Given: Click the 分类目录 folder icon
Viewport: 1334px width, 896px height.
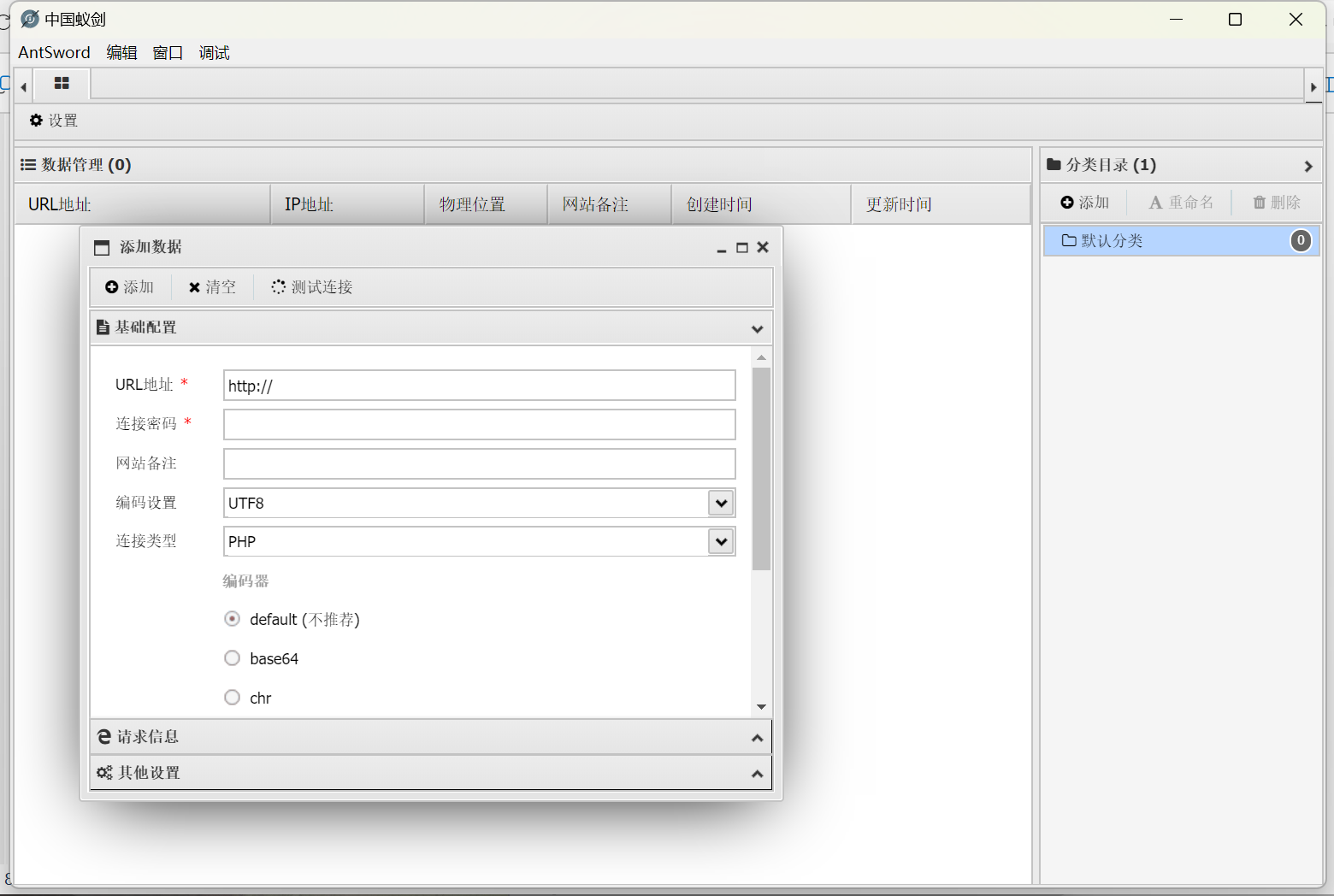Looking at the screenshot, I should [x=1054, y=165].
